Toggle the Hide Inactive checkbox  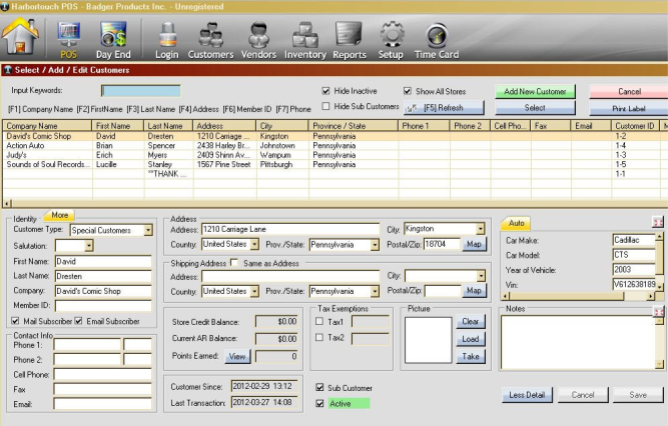[326, 91]
